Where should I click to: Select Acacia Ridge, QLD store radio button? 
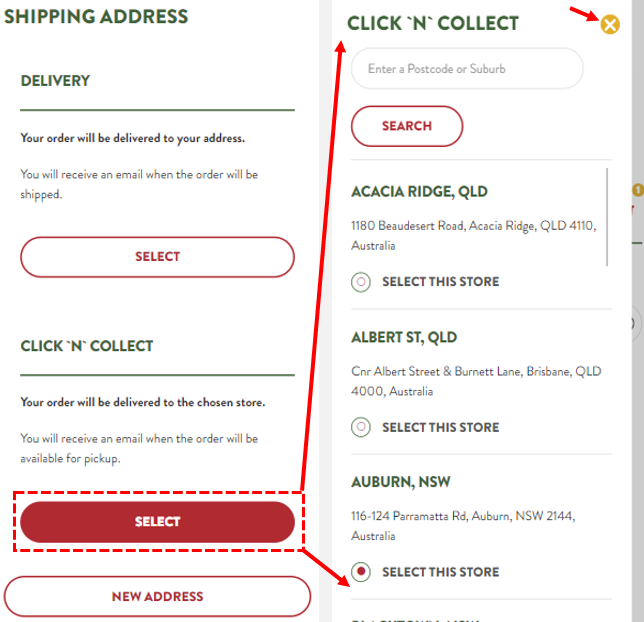point(361,282)
